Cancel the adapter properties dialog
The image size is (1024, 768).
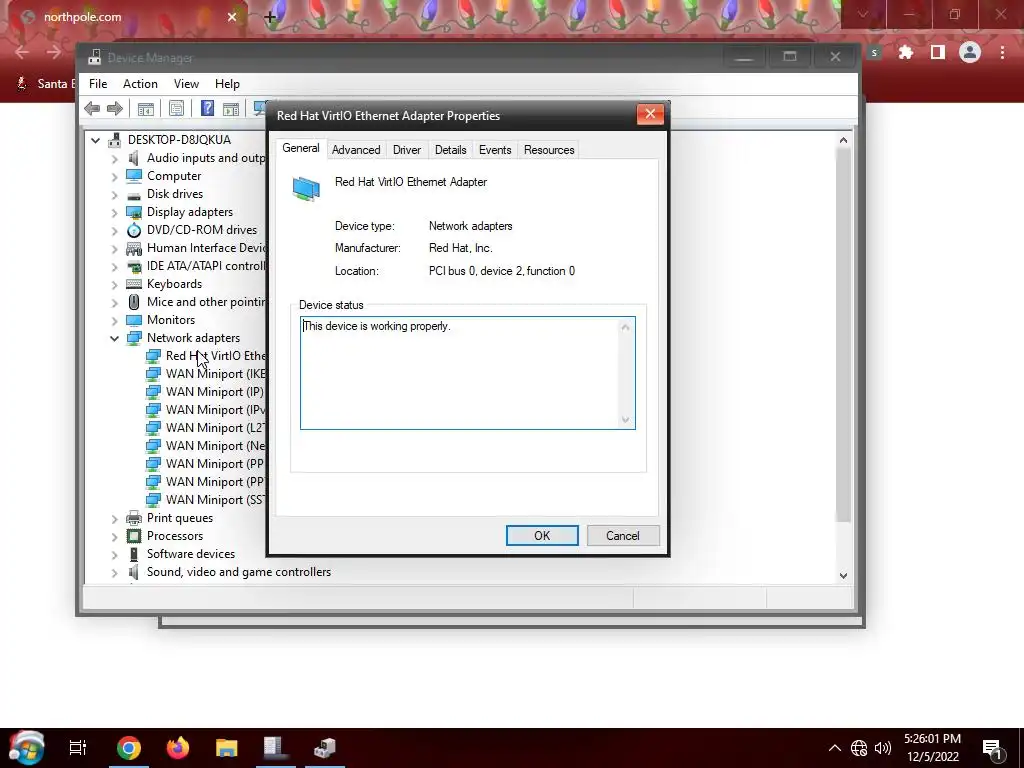click(622, 536)
